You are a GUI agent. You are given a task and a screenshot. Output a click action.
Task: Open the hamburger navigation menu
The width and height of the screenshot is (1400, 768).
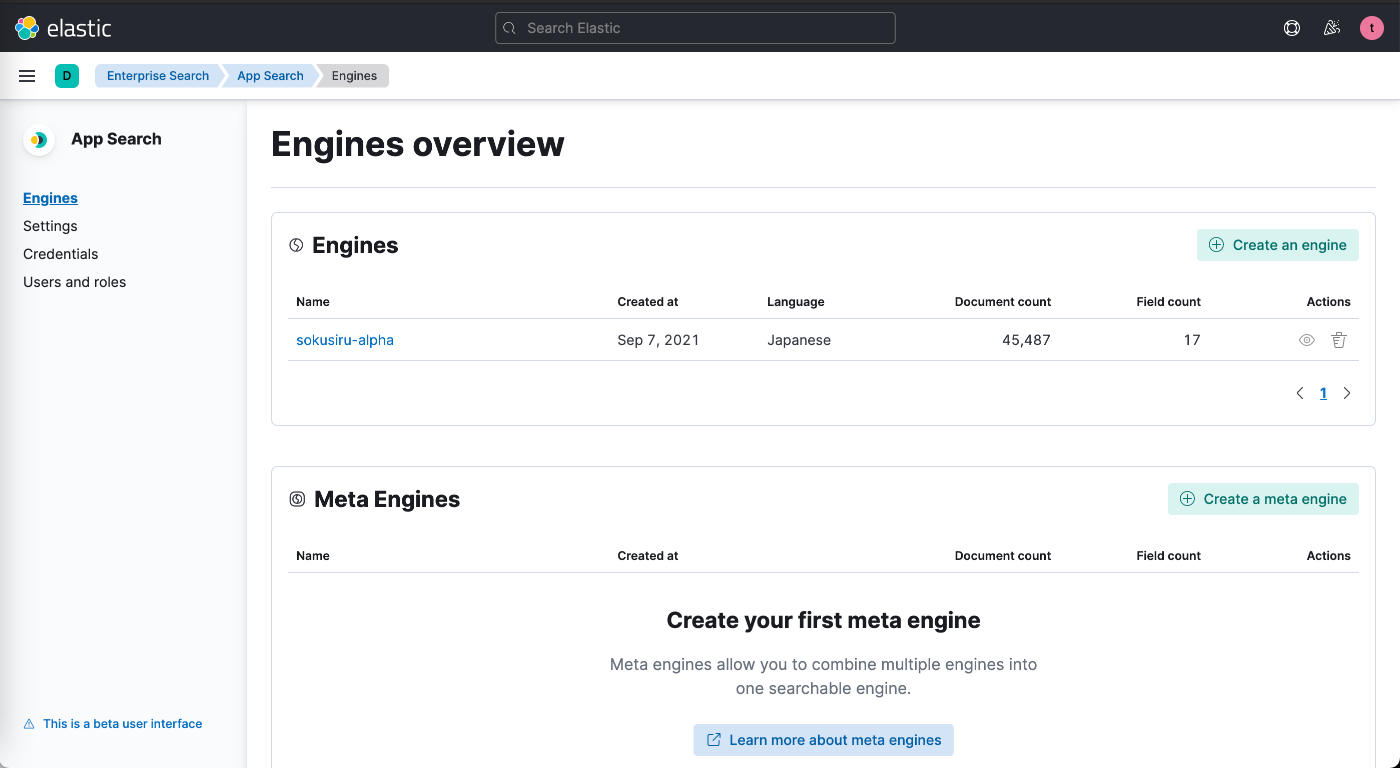coord(27,76)
